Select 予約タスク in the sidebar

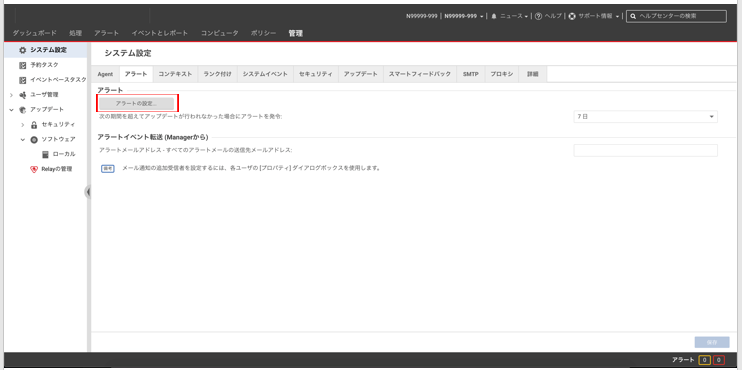(x=45, y=65)
